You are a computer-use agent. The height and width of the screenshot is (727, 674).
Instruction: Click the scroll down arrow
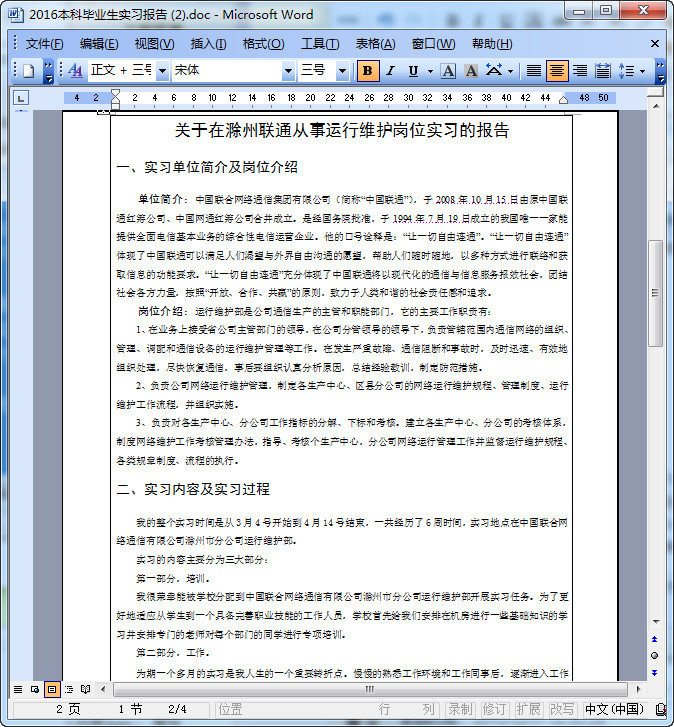655,621
